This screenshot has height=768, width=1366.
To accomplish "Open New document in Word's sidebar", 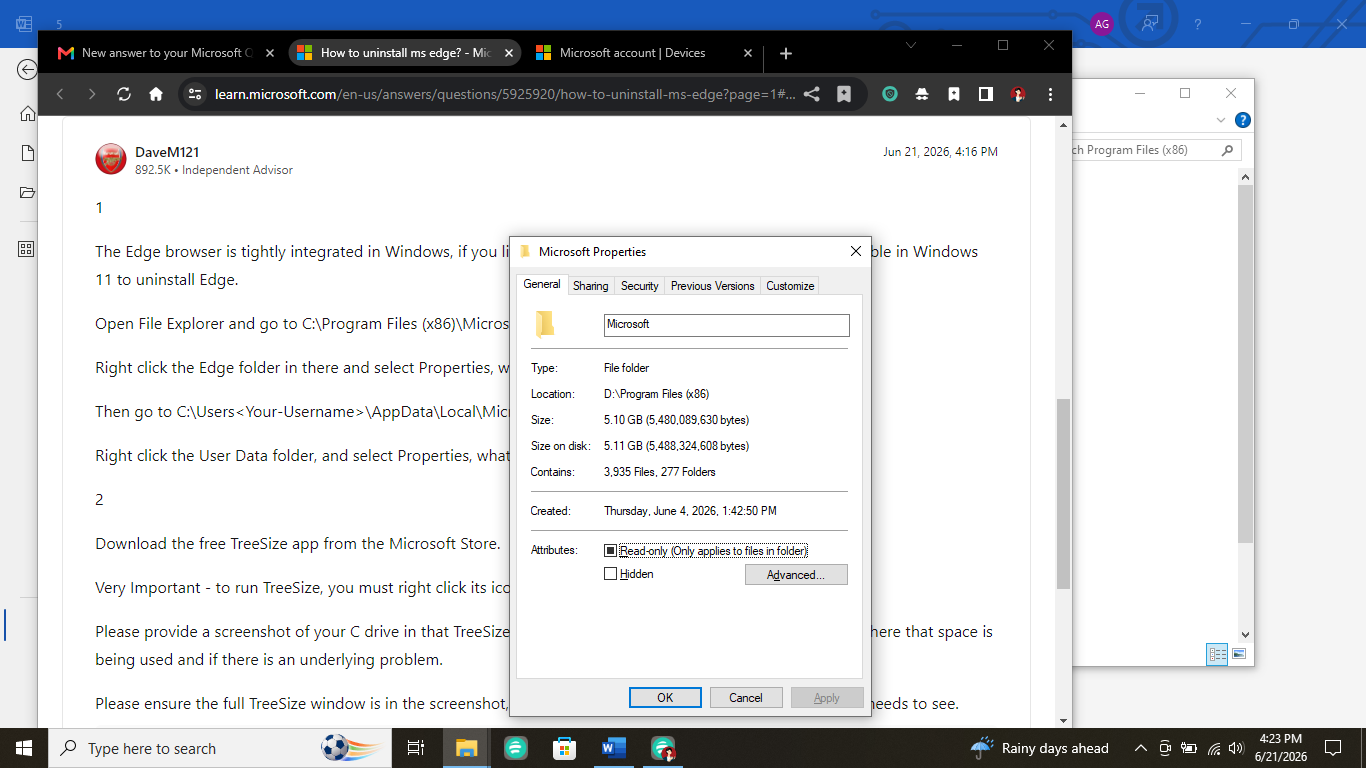I will (x=27, y=153).
